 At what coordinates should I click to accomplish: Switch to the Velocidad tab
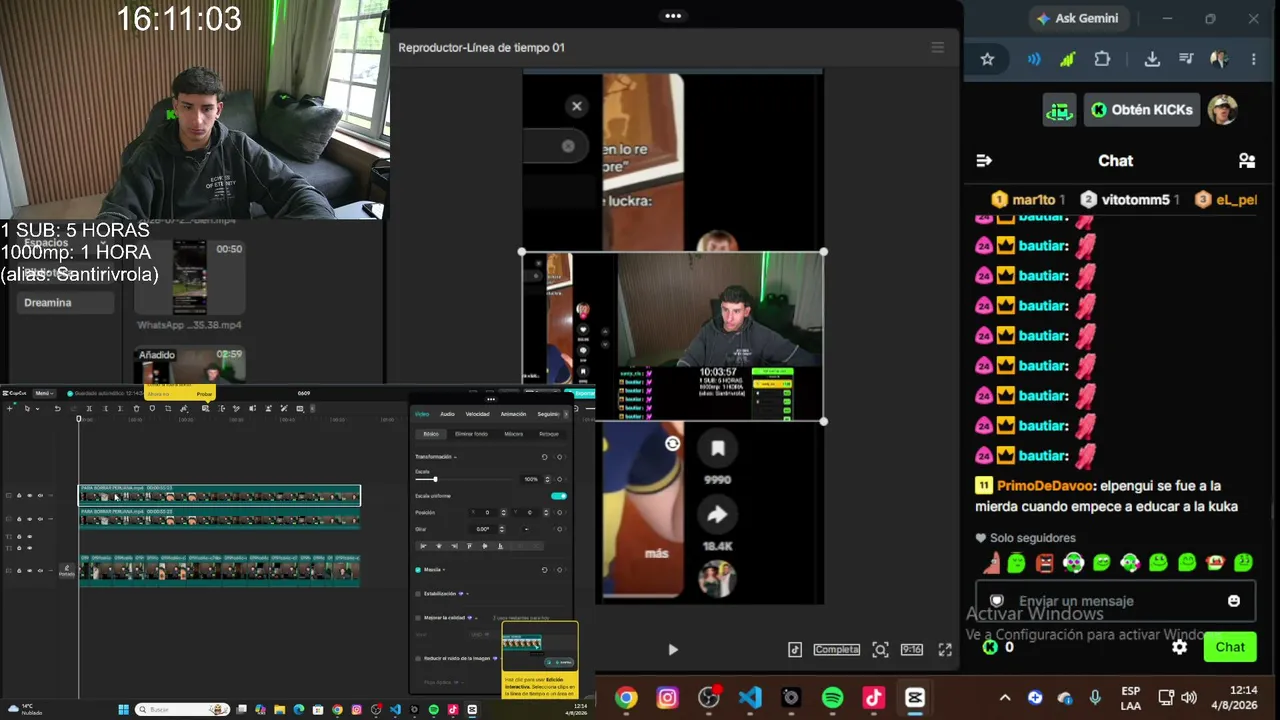click(477, 414)
